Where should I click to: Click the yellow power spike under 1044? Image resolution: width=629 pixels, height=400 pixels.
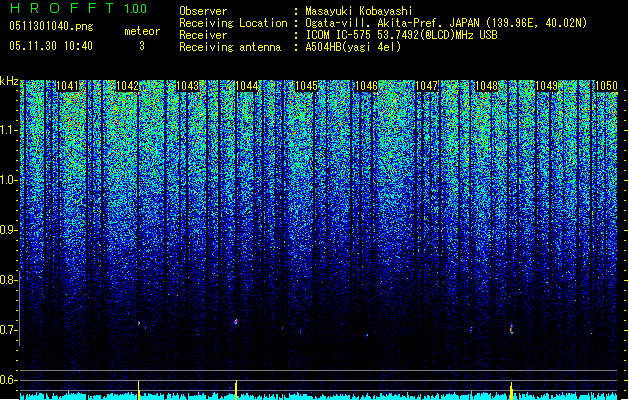[236, 390]
